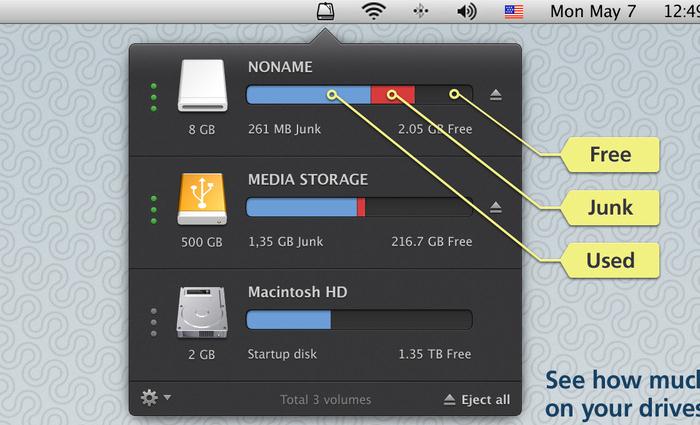Click the dotted cross status icon in the menu bar
This screenshot has height=425, width=700.
[421, 11]
